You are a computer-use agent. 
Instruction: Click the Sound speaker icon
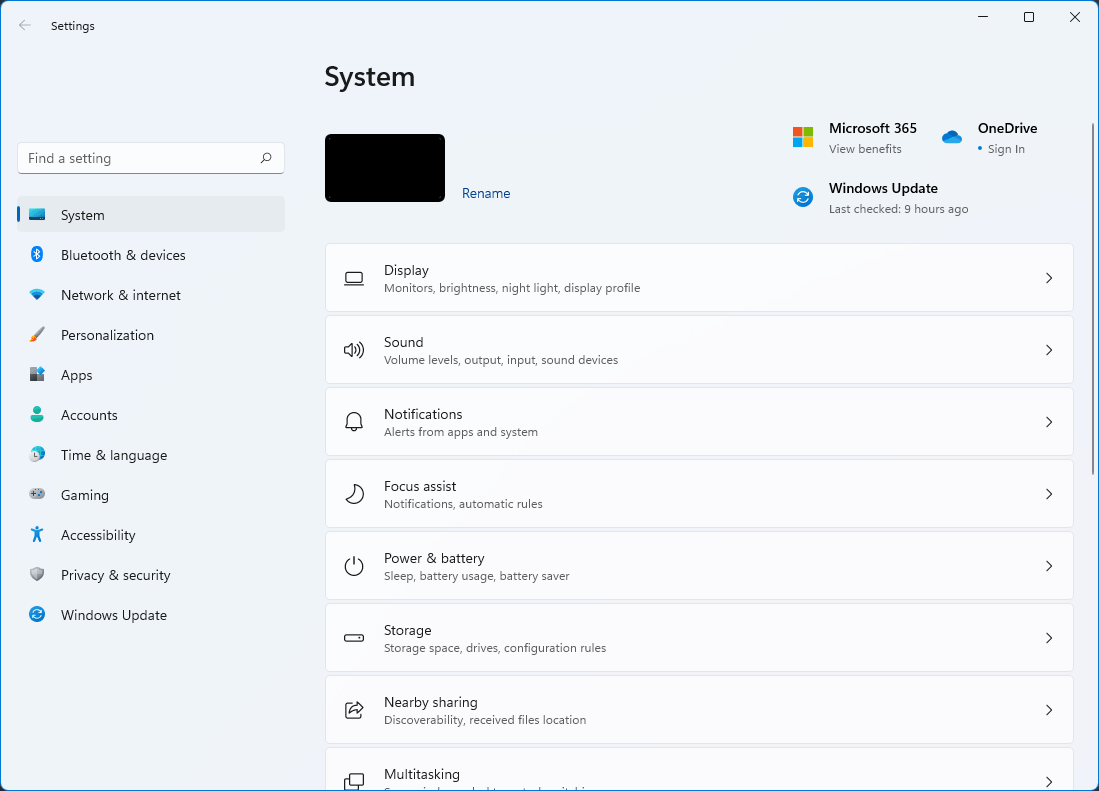(354, 350)
